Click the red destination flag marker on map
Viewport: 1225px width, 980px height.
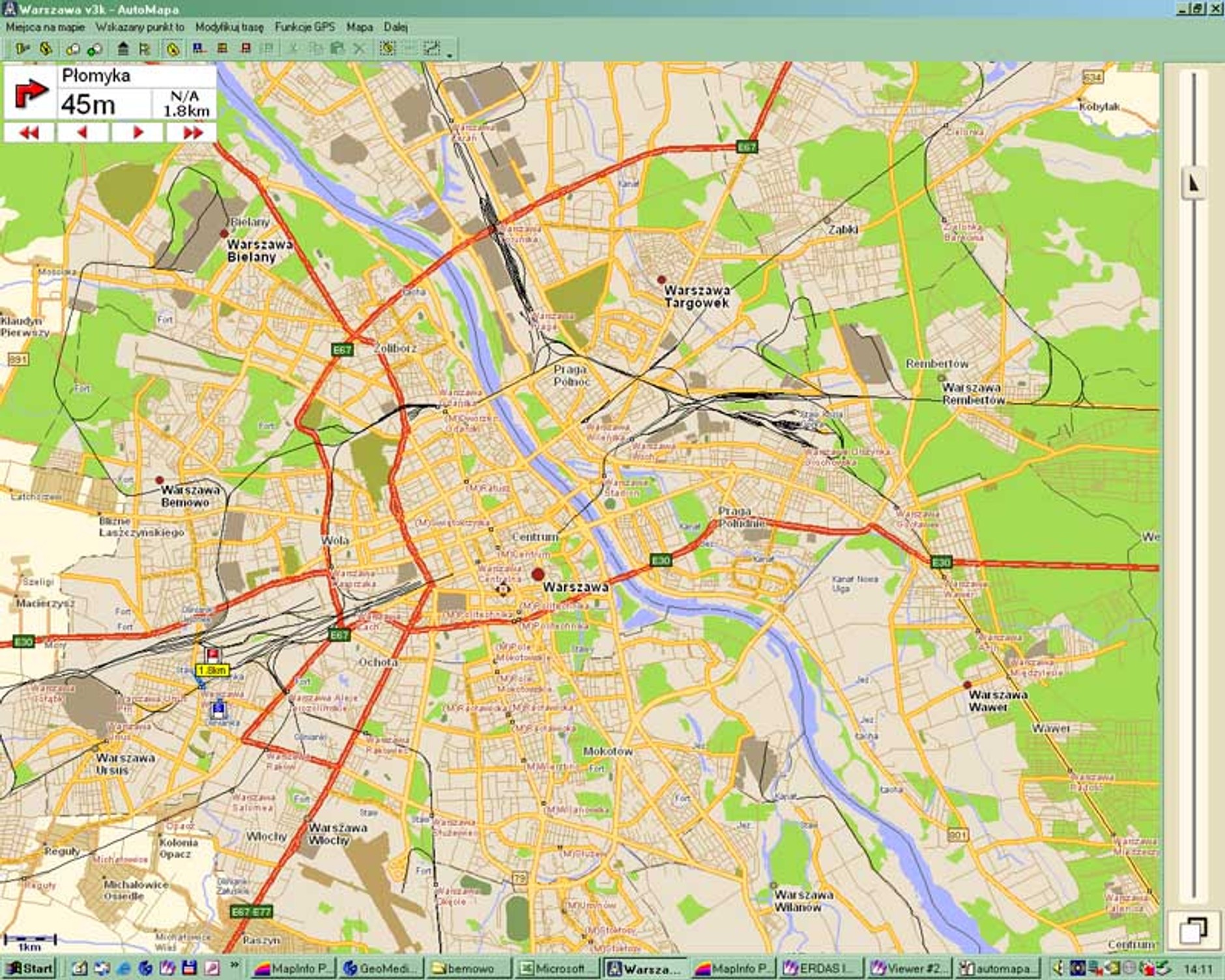(212, 654)
